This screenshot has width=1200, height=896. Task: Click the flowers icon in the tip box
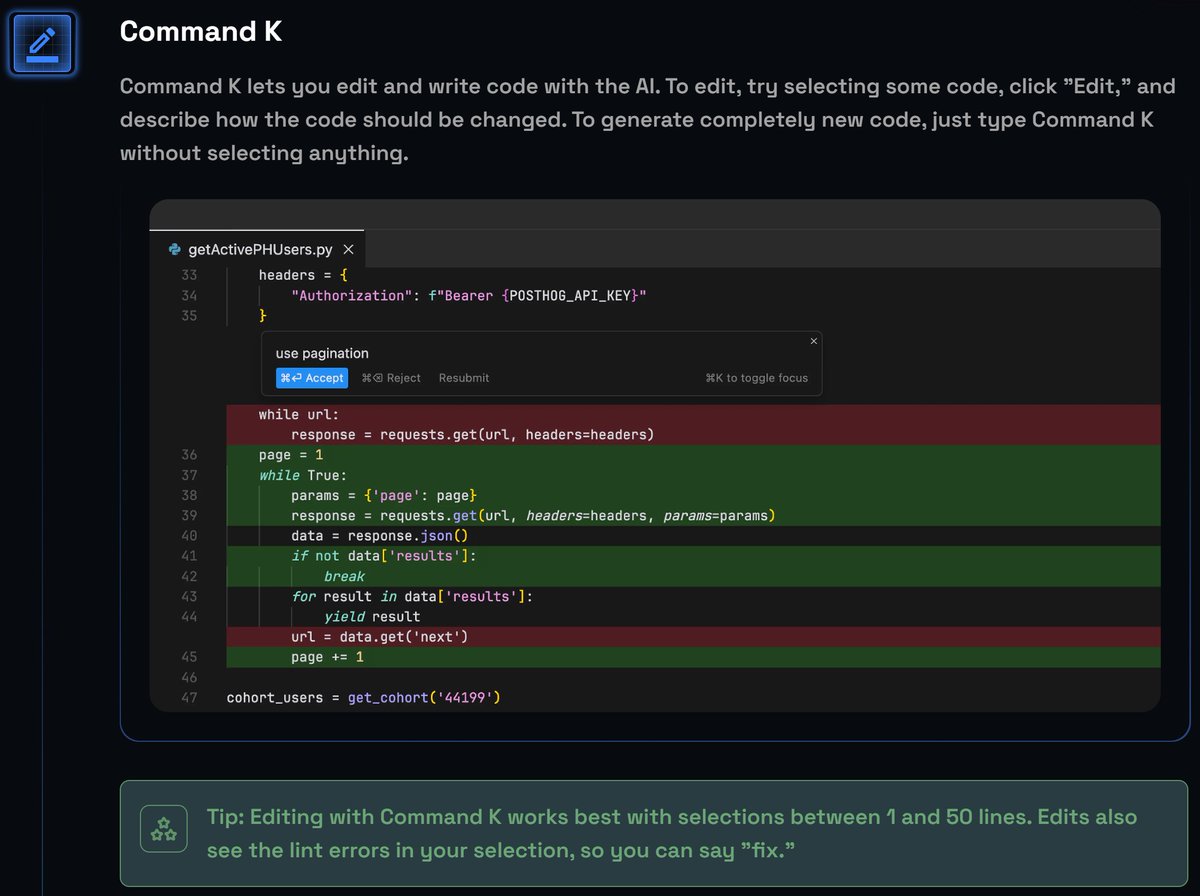click(163, 828)
